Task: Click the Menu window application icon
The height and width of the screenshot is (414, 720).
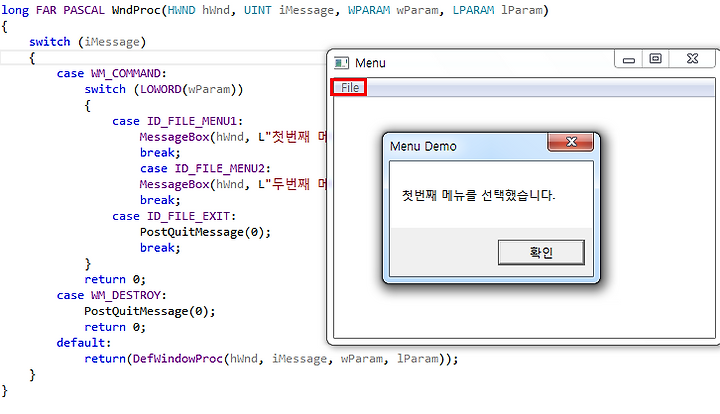Action: tap(341, 63)
